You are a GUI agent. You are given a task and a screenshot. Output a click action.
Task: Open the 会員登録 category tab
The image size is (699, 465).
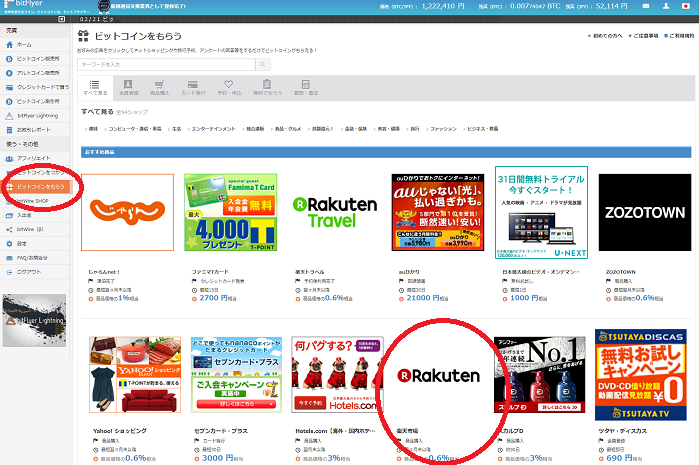click(128, 88)
